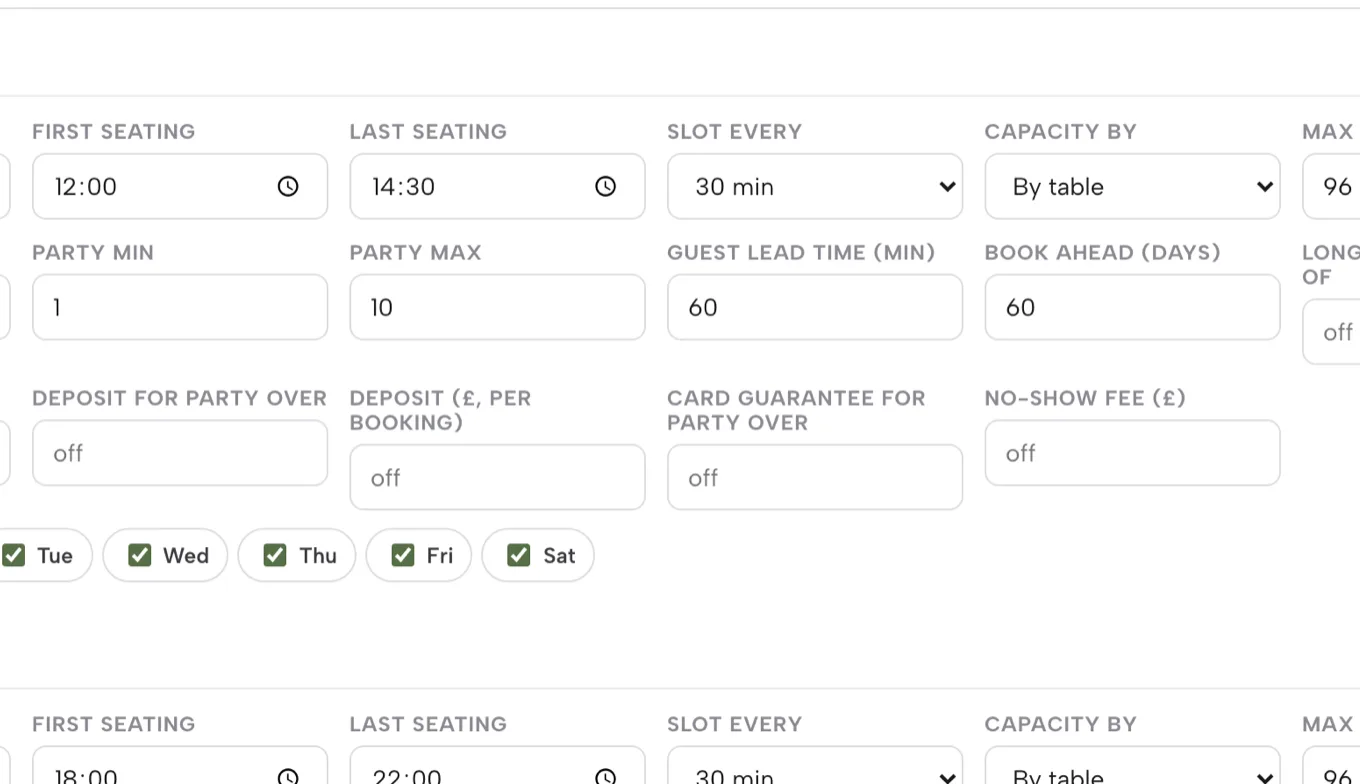1360x784 pixels.
Task: Toggle the Tue day checkbox
Action: (x=13, y=555)
